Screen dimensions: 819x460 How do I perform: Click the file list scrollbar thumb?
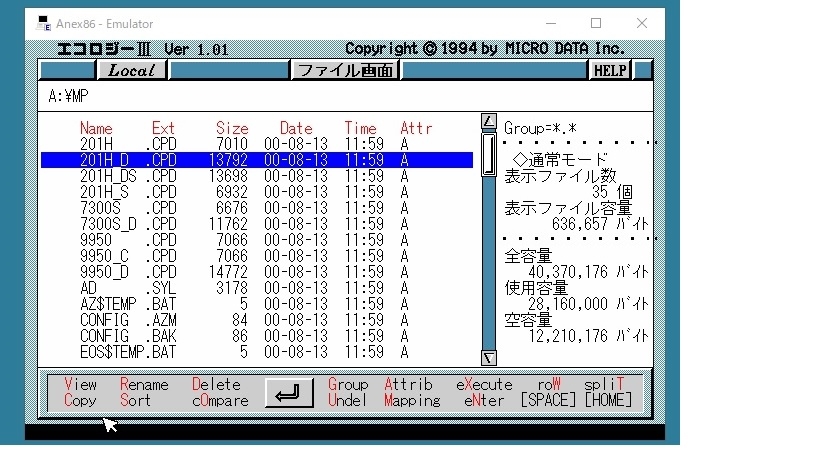pyautogui.click(x=488, y=155)
